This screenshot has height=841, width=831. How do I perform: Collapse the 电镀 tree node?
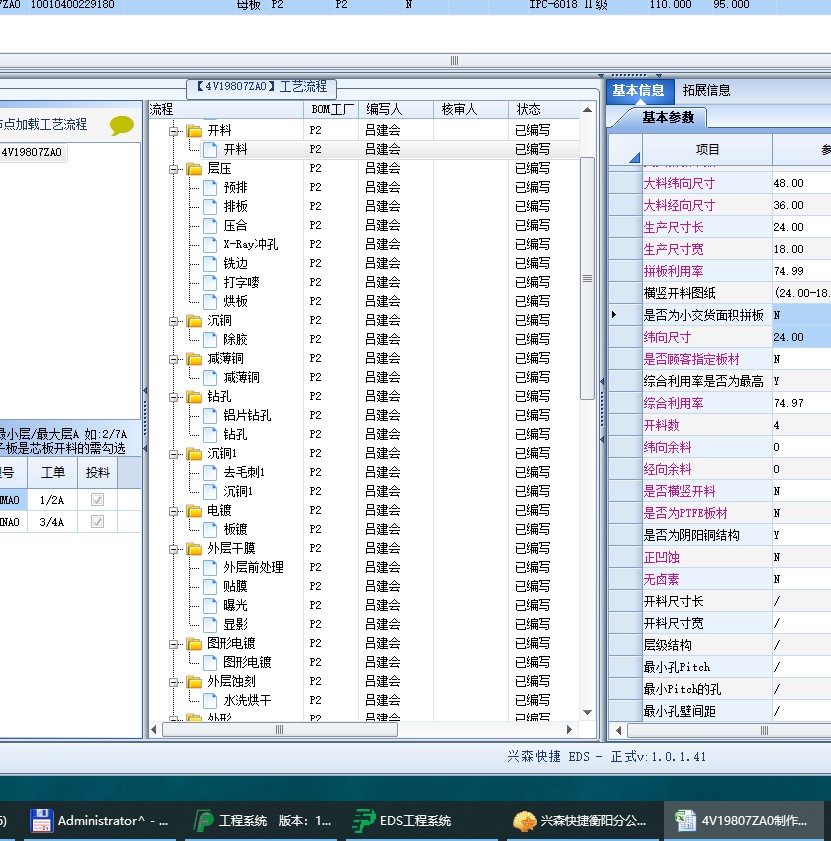[x=173, y=511]
